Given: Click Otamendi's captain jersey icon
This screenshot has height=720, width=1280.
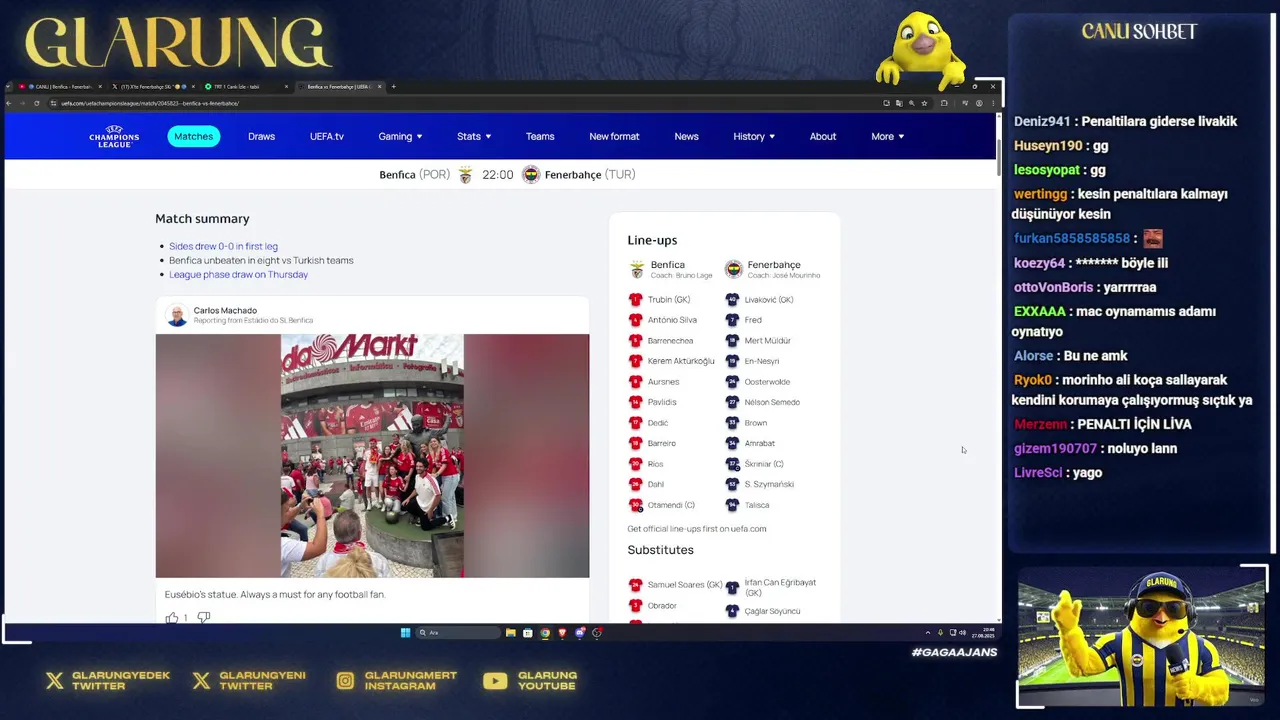Looking at the screenshot, I should (635, 505).
